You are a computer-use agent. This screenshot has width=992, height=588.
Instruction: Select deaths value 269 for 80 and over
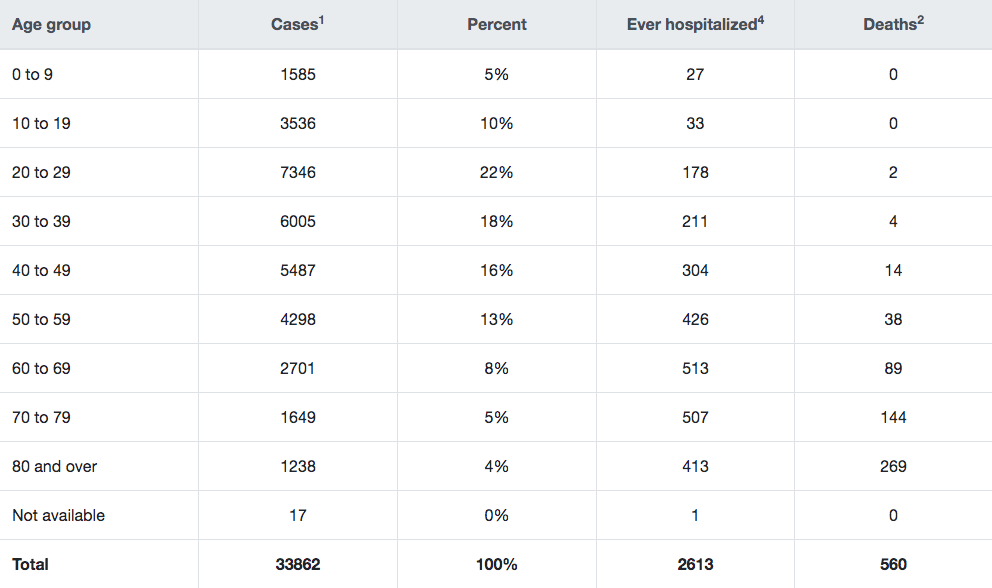click(x=893, y=466)
